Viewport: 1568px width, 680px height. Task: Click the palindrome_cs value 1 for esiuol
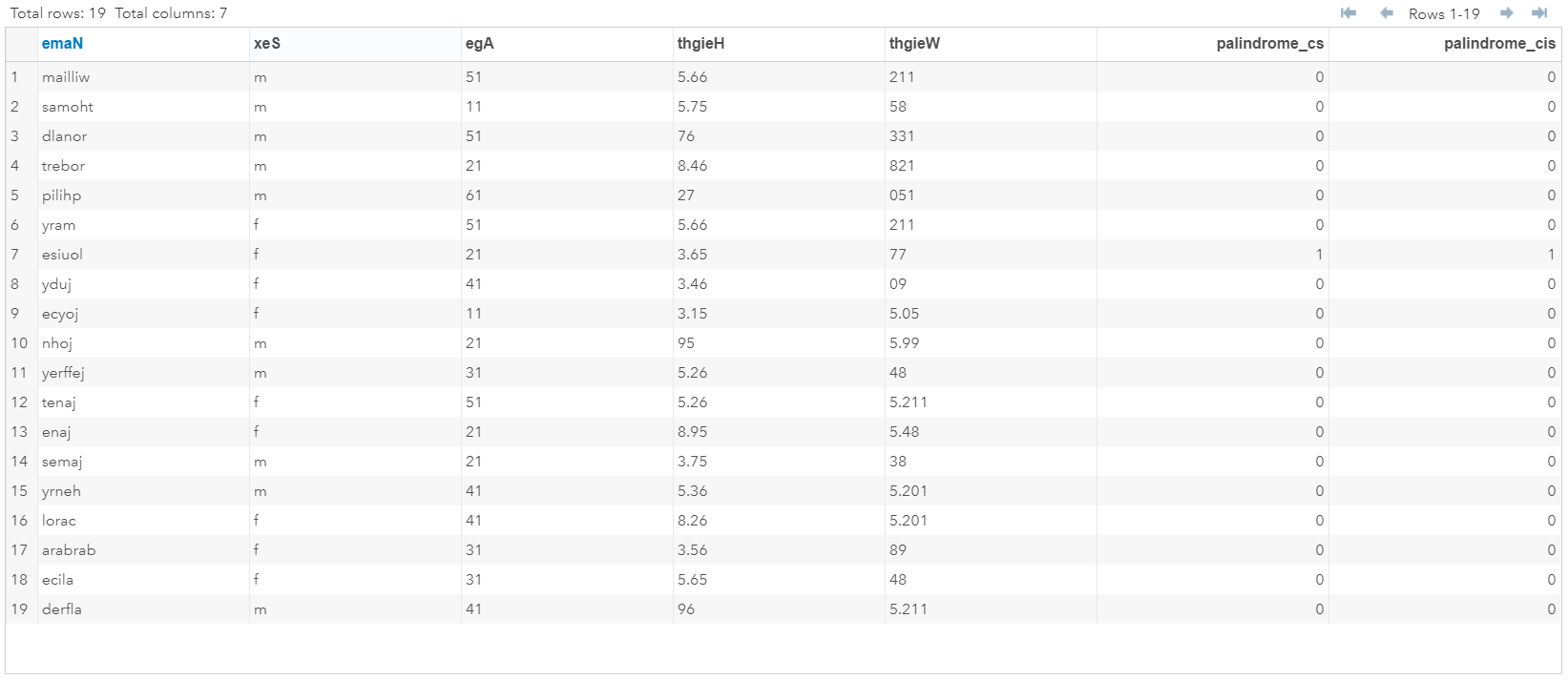click(1319, 255)
